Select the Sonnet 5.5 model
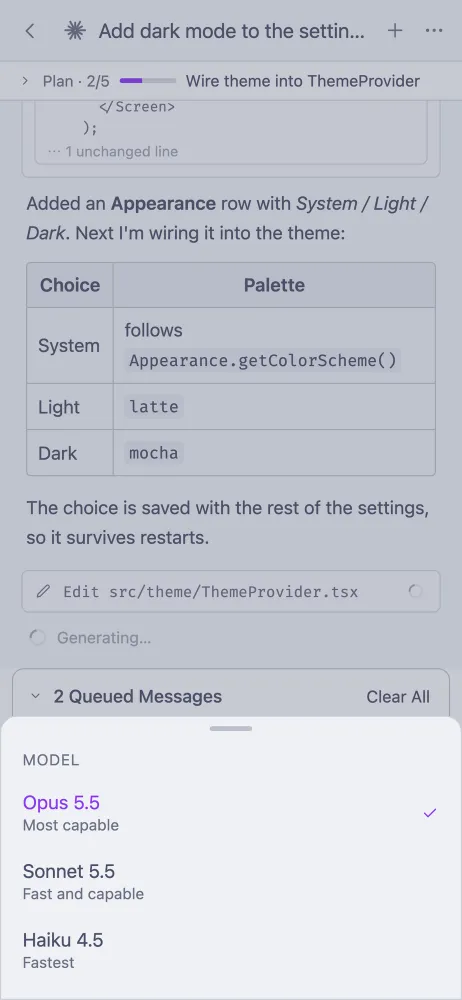 pos(231,881)
